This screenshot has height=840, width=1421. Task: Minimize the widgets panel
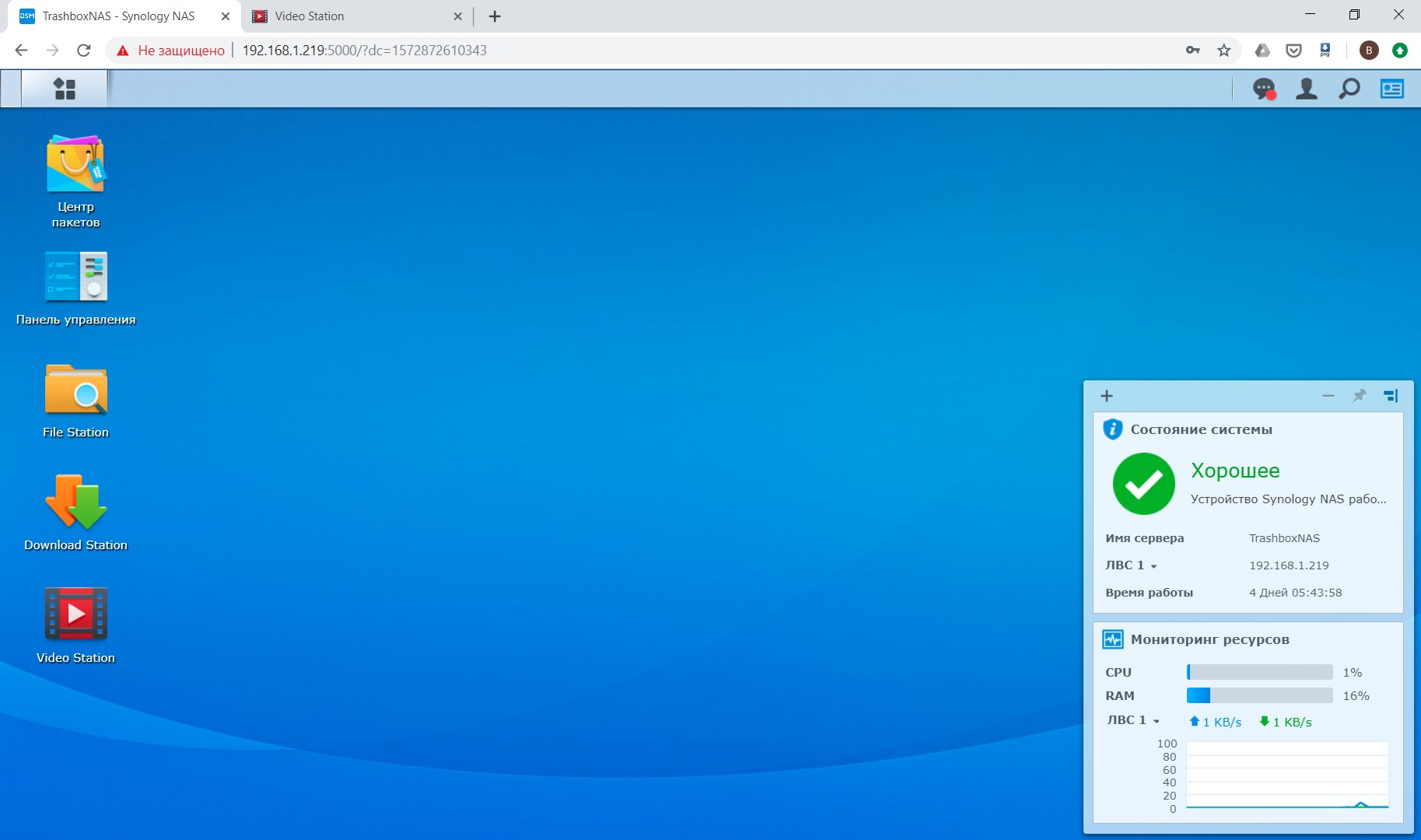1328,396
